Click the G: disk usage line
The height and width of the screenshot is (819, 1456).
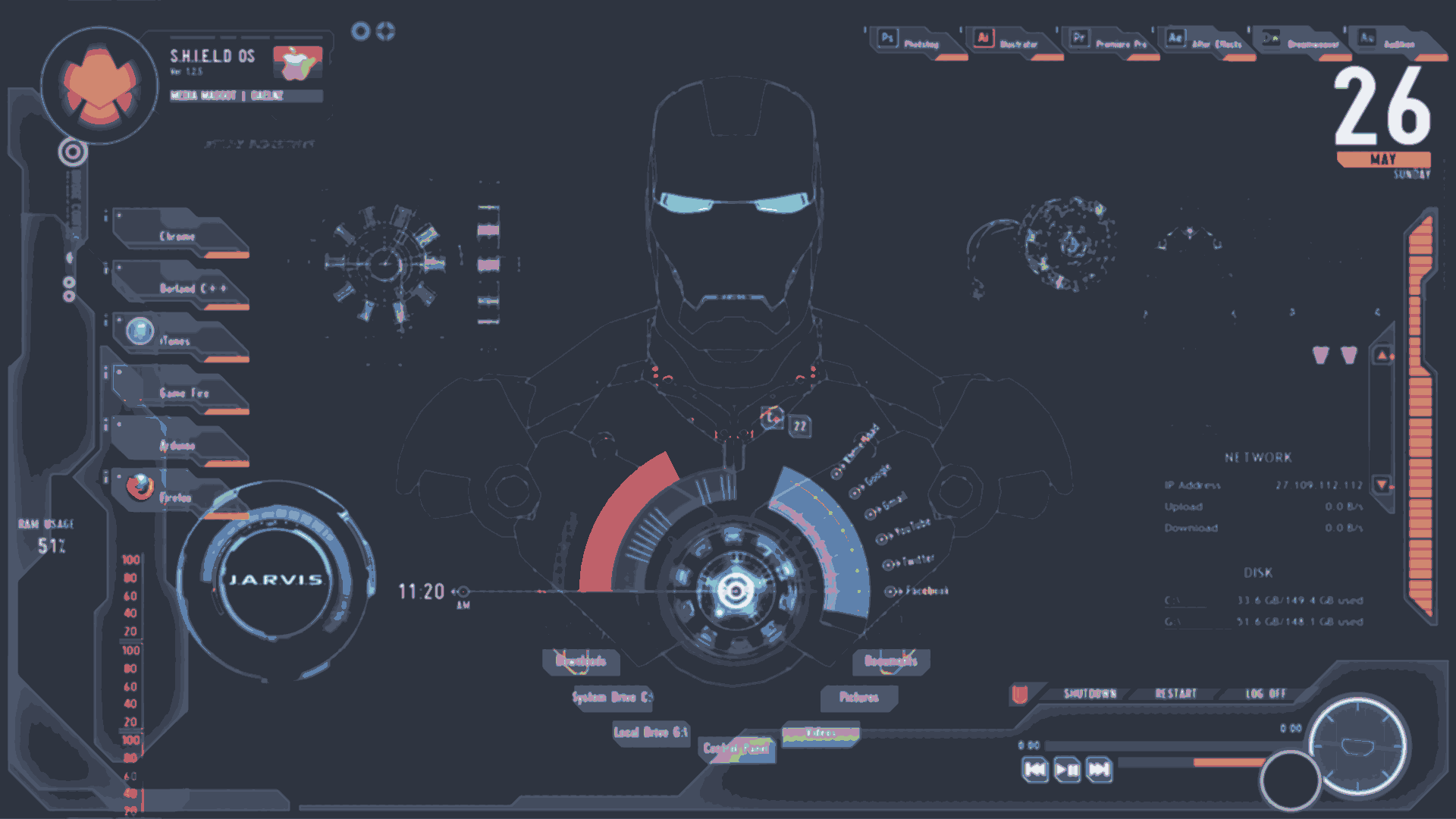1263,622
